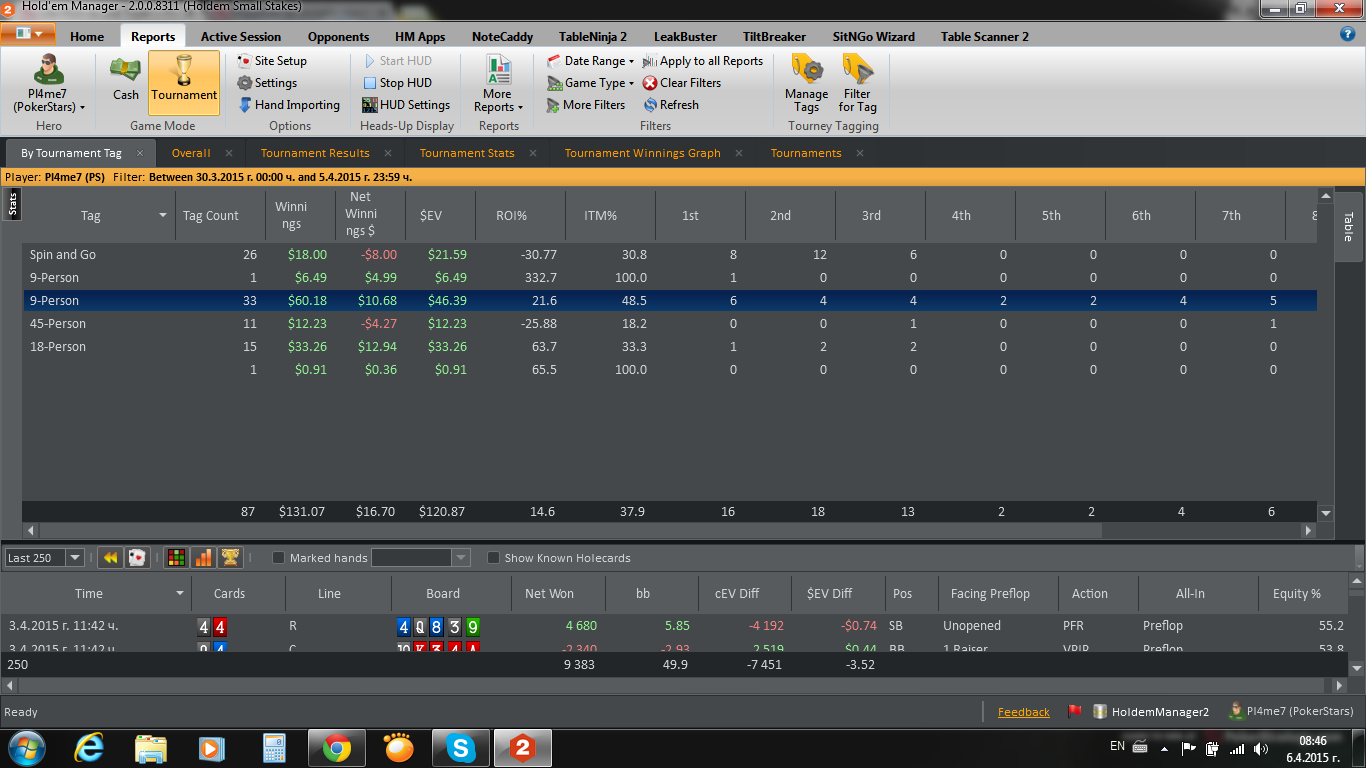Click Stop HUD
This screenshot has width=1366, height=768.
coord(397,83)
